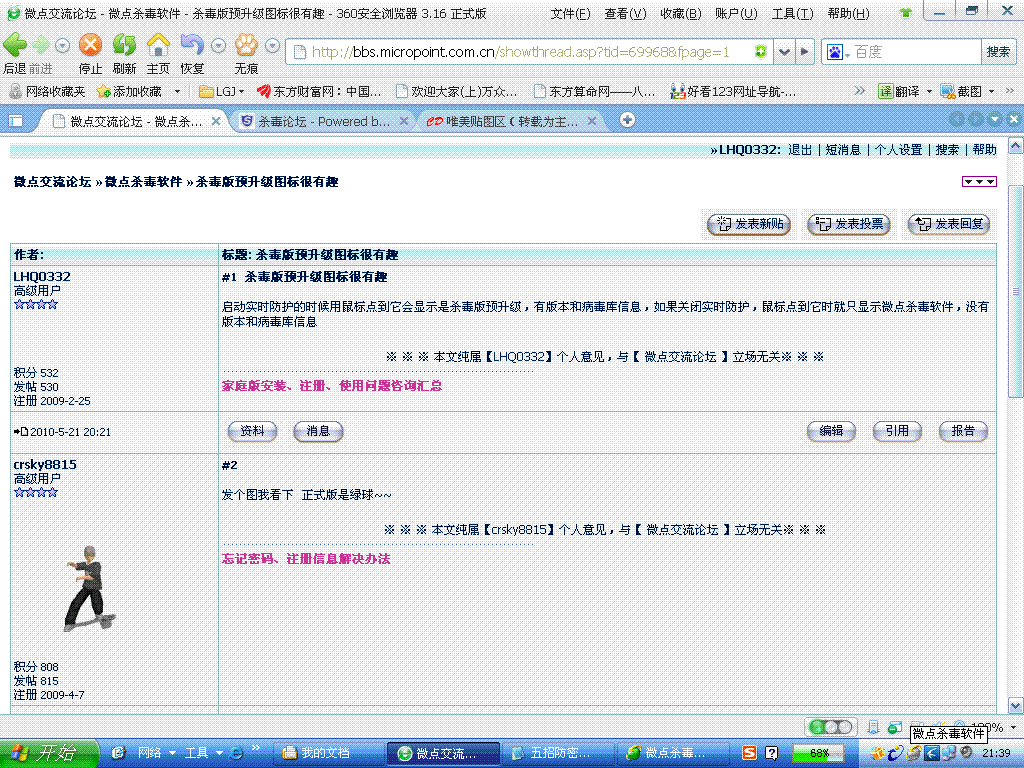
Task: Click the red Stop (停止) icon
Action: coord(90,45)
